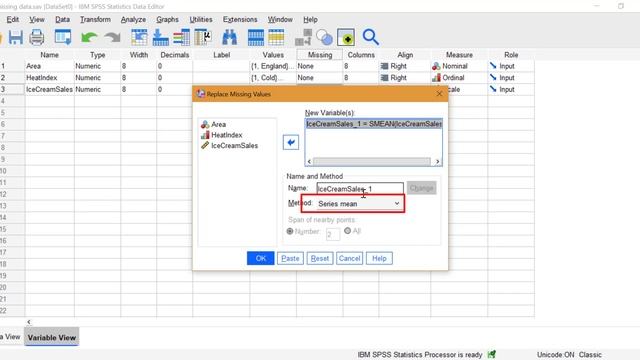The height and width of the screenshot is (360, 640).
Task: Click the greyed Split File icon
Action: coord(303,38)
